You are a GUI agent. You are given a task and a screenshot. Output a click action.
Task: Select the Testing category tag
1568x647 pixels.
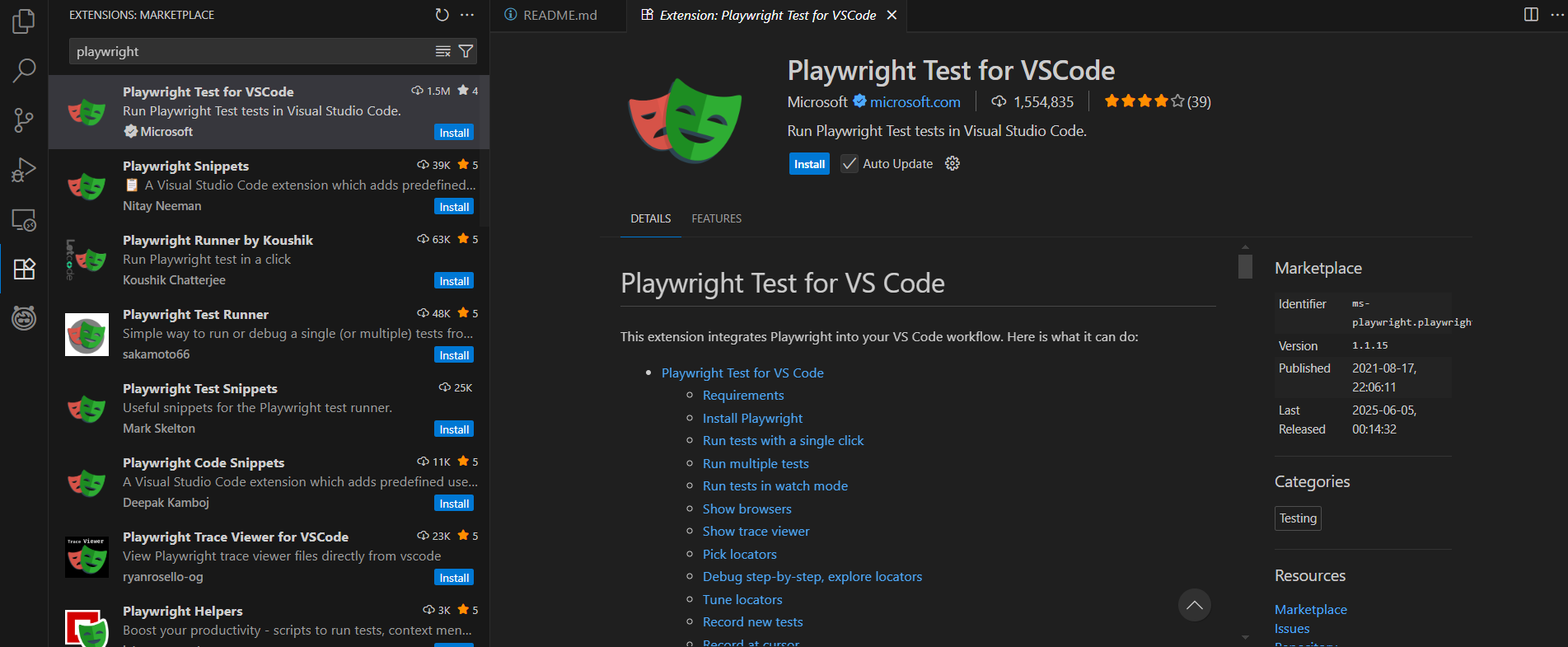pyautogui.click(x=1298, y=518)
